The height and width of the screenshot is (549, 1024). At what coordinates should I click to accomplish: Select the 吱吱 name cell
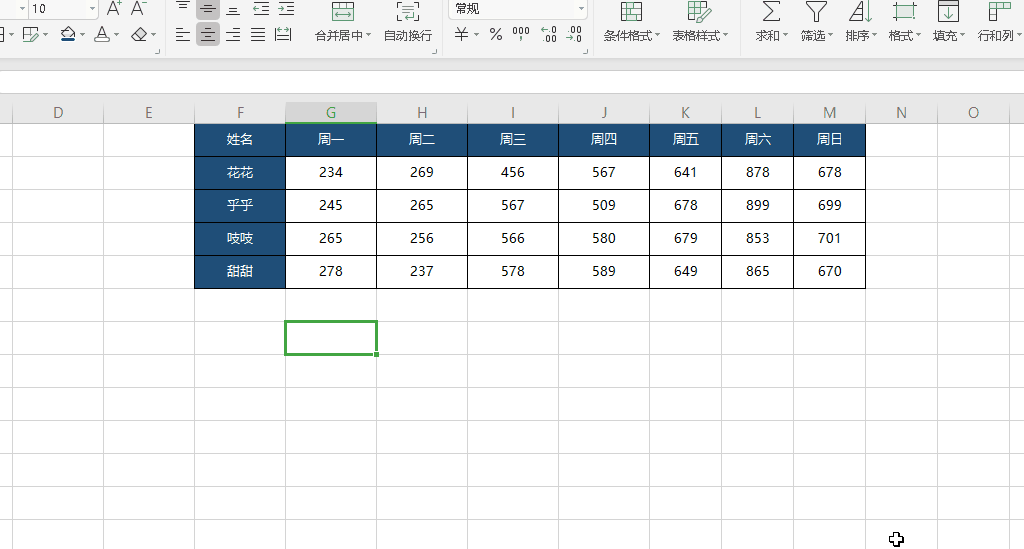click(x=240, y=239)
